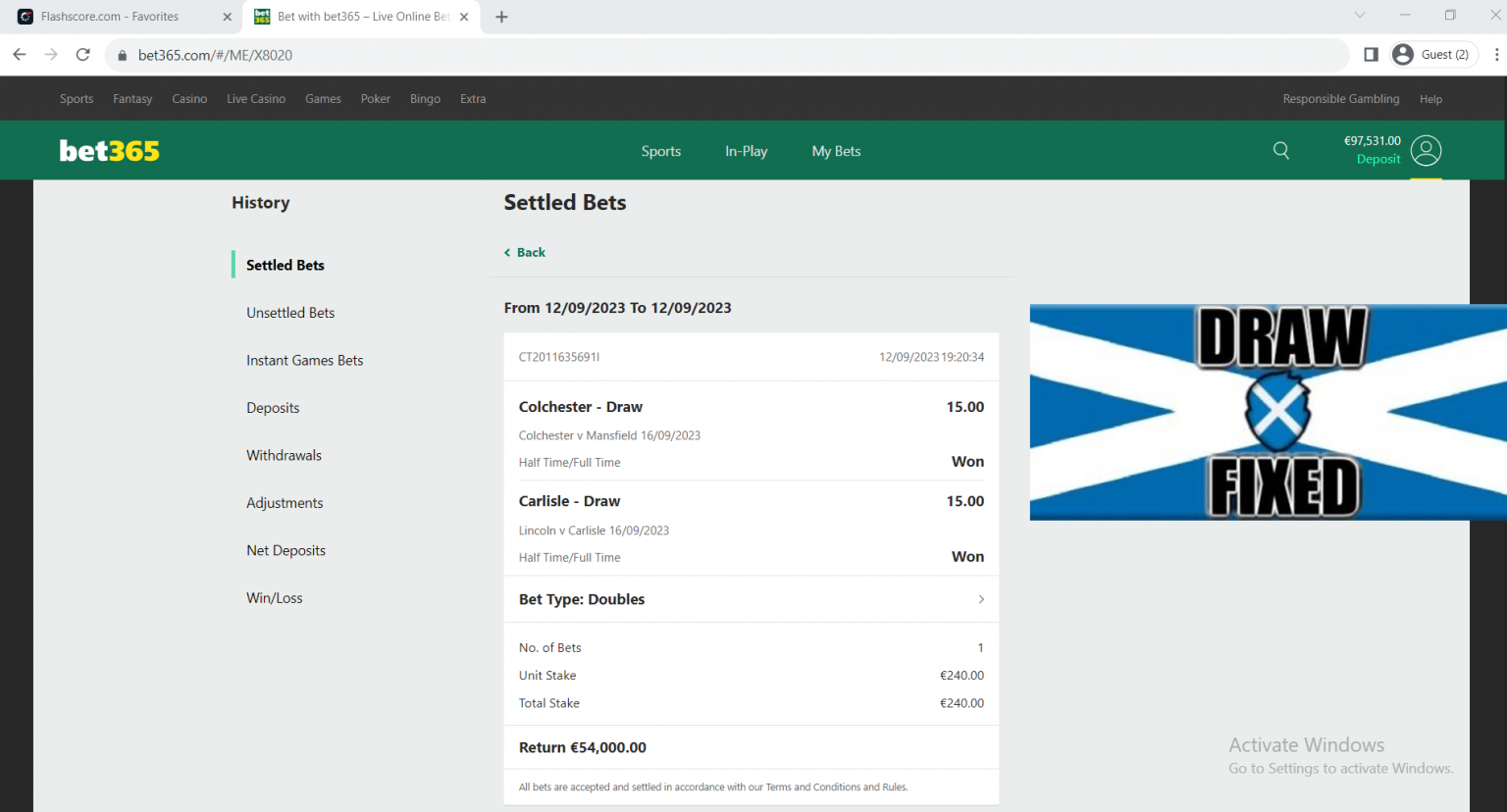Go to In-Play in green header
The width and height of the screenshot is (1507, 812).
[747, 151]
